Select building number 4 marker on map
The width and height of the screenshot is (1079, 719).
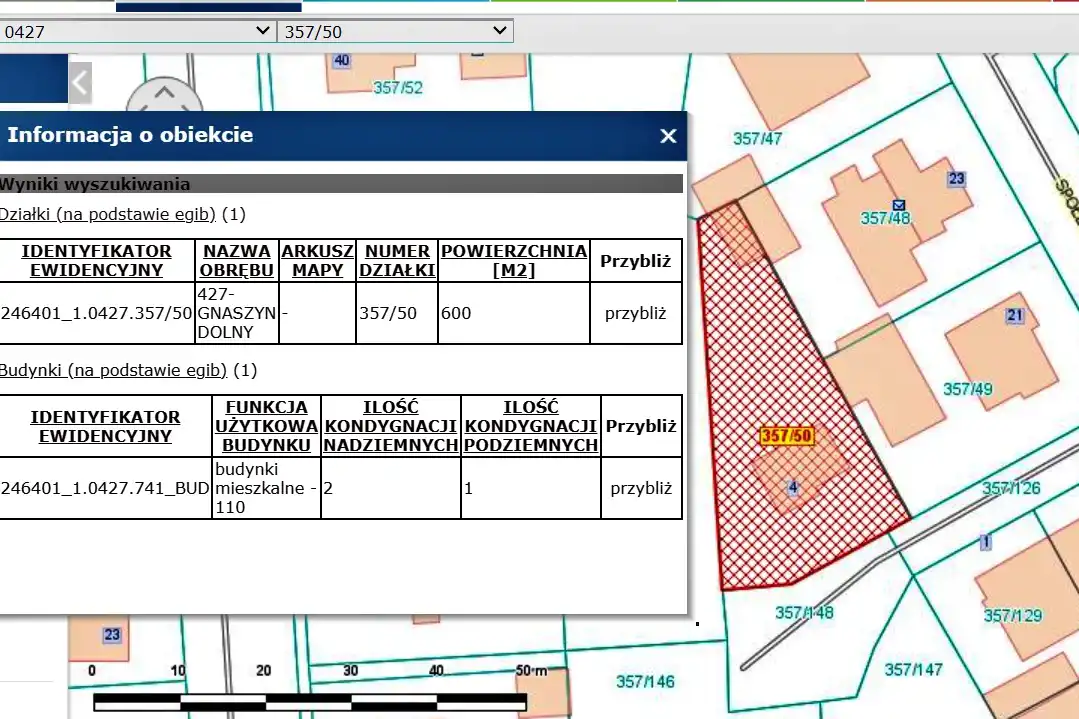(793, 487)
